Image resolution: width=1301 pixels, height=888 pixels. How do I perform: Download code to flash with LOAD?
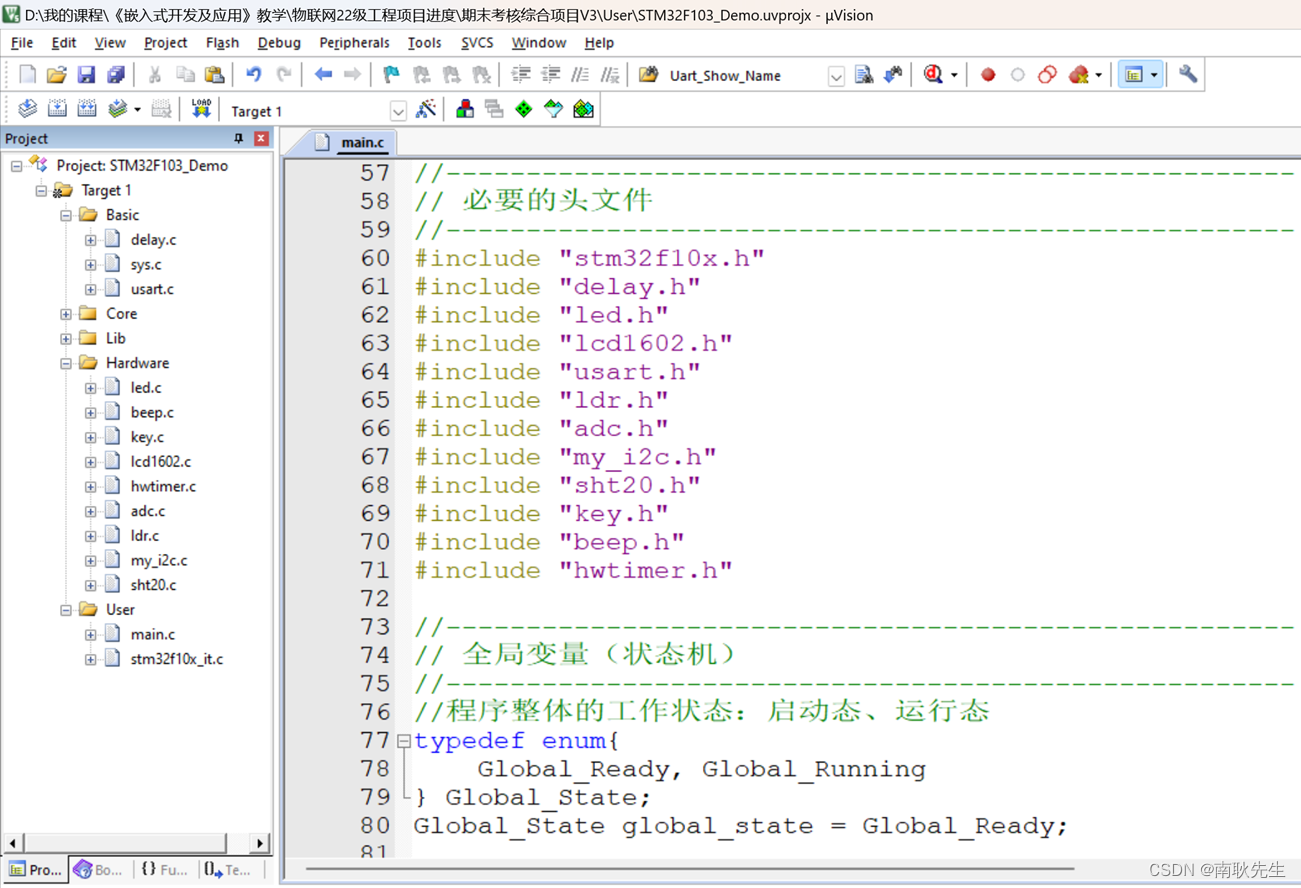201,109
